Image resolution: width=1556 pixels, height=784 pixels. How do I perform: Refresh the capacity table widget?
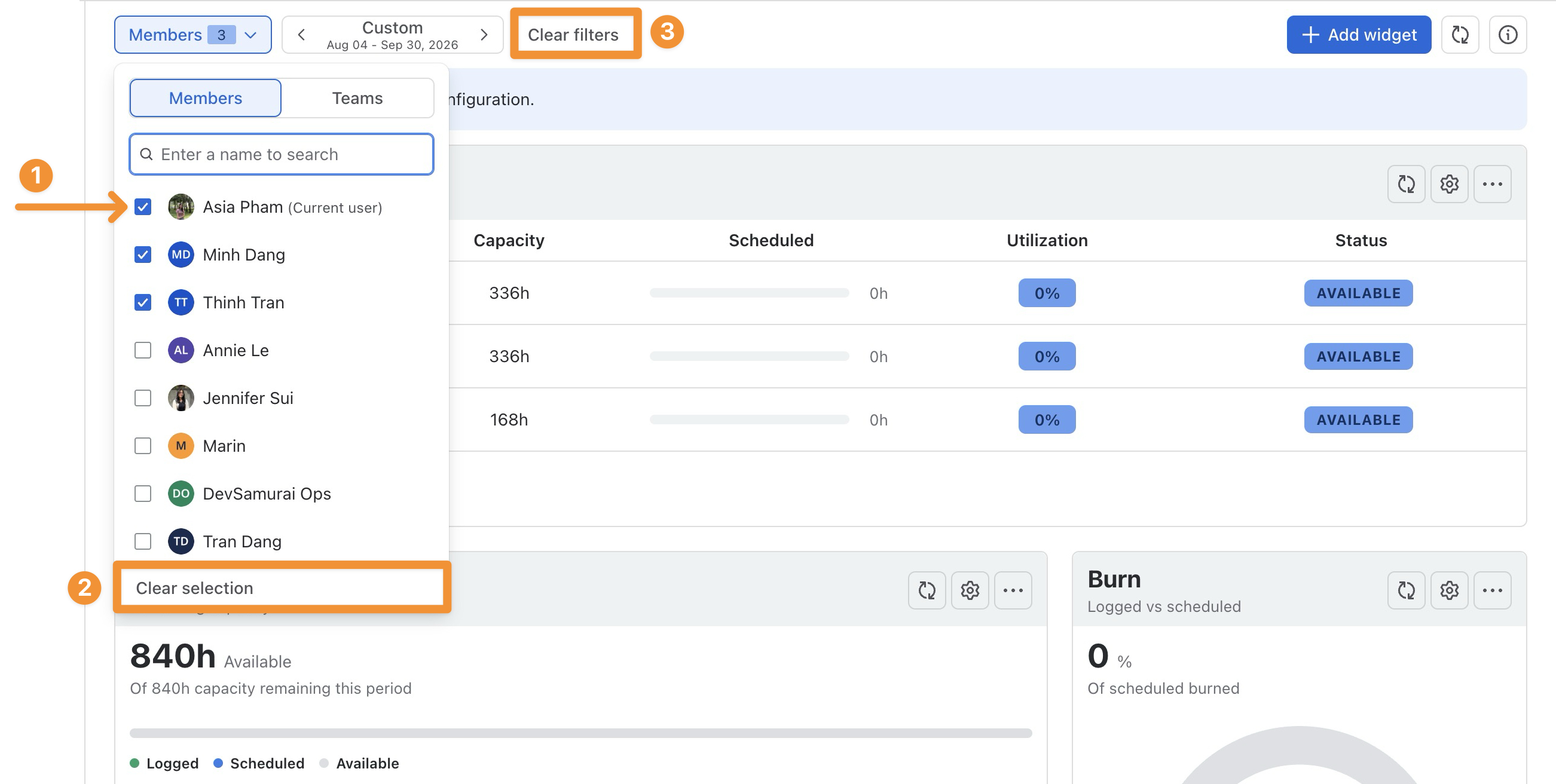click(1405, 183)
